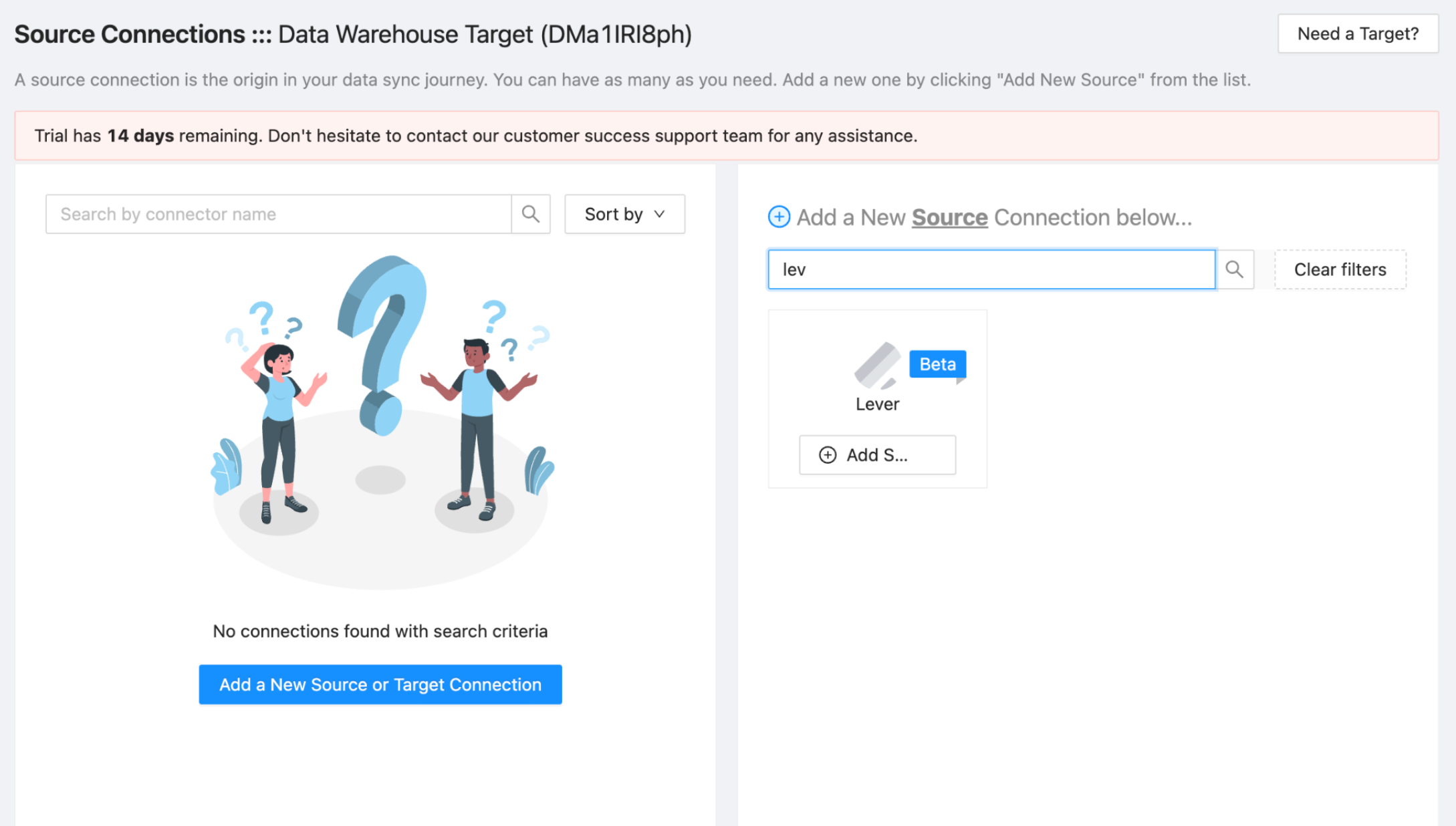
Task: Select the search field containing "lev"
Action: [x=989, y=269]
